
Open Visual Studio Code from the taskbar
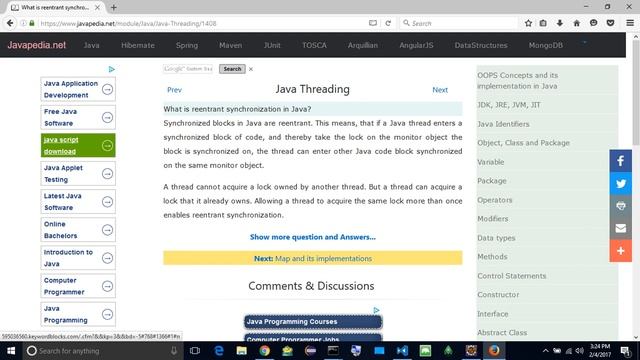(402, 351)
